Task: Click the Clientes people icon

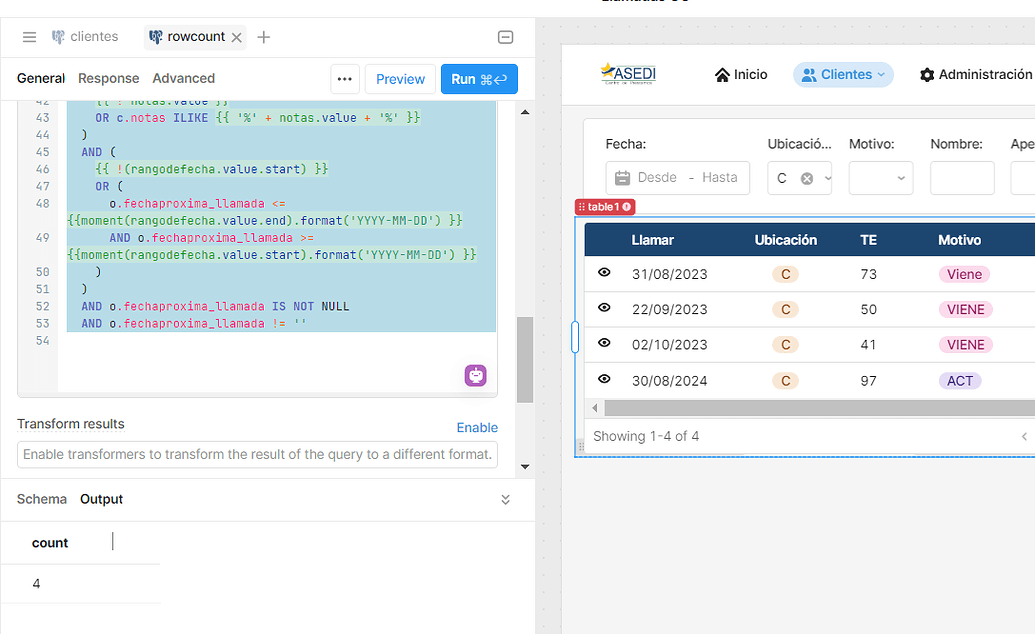Action: pyautogui.click(x=809, y=75)
